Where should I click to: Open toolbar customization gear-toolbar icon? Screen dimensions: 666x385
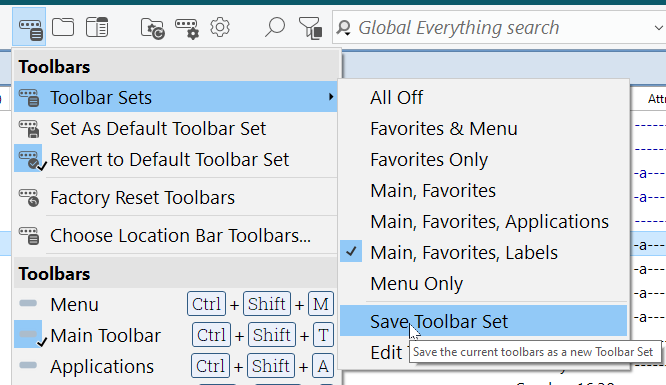[x=187, y=28]
